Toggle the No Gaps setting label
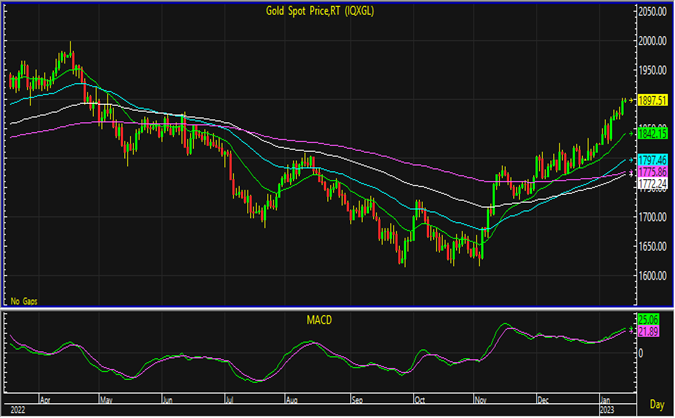This screenshot has height=418, width=675. click(x=22, y=300)
